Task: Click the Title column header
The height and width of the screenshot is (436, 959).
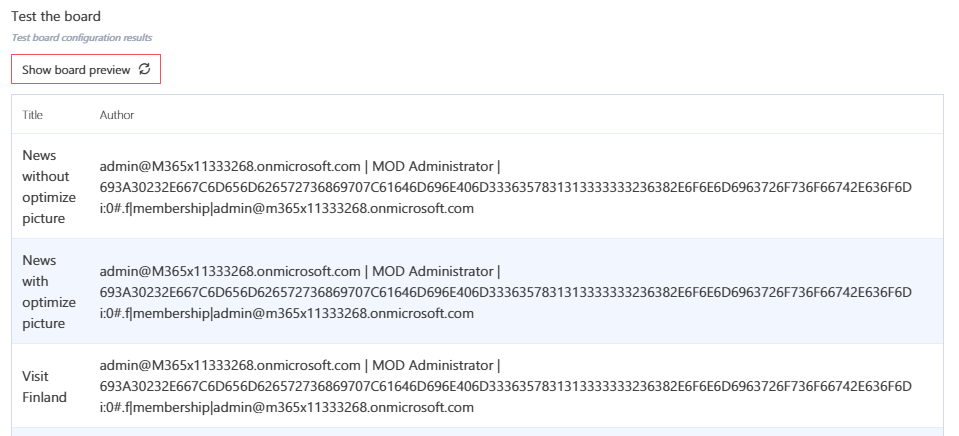Action: coord(33,115)
